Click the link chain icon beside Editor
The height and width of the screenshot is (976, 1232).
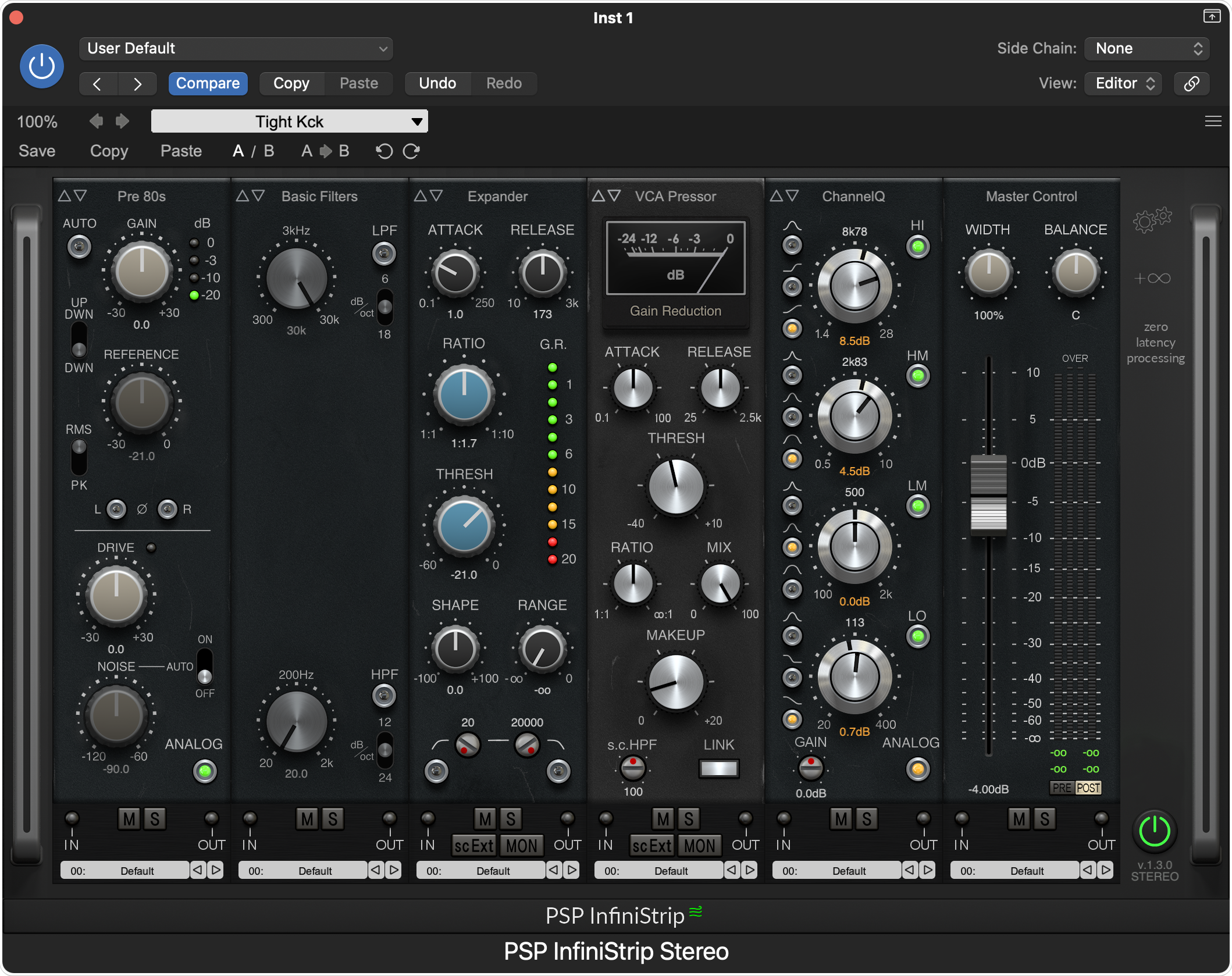coord(1191,83)
